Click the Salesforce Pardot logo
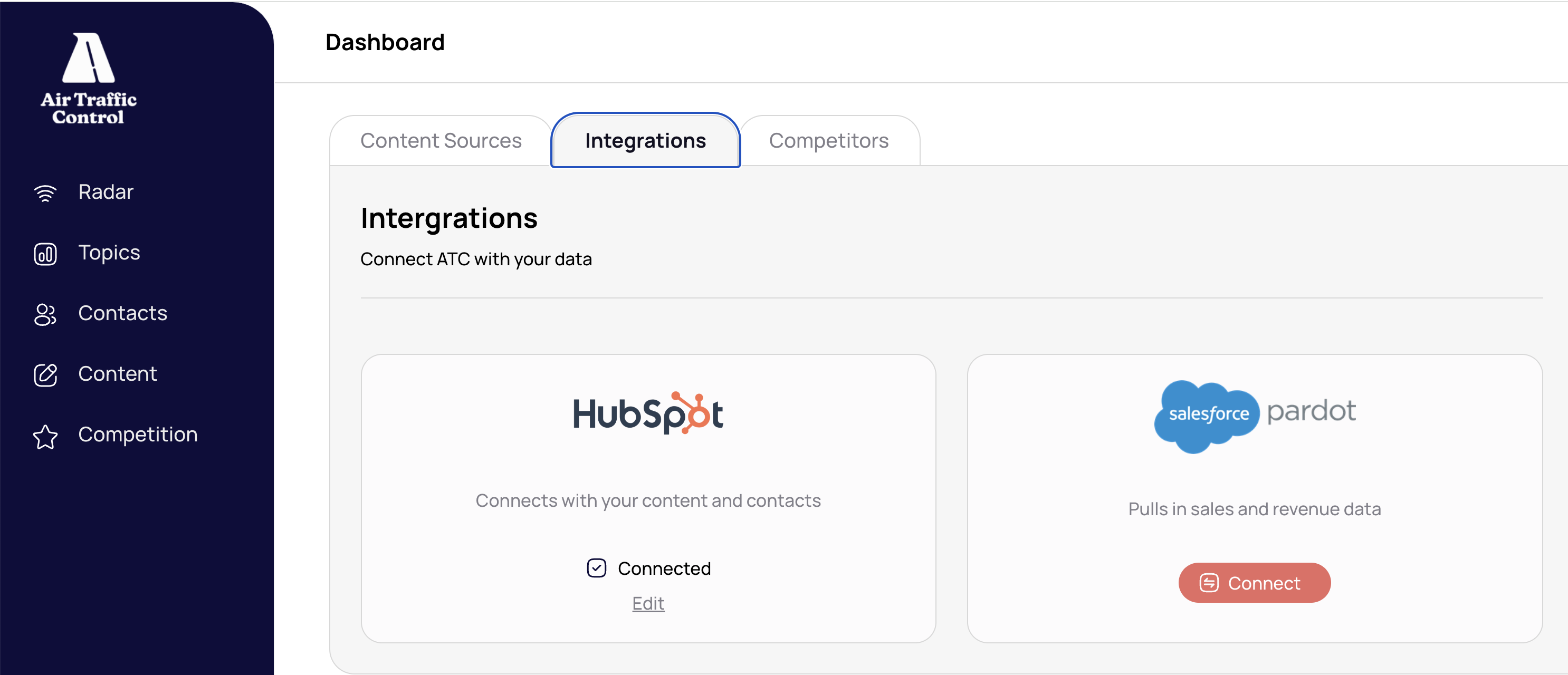 tap(1254, 416)
